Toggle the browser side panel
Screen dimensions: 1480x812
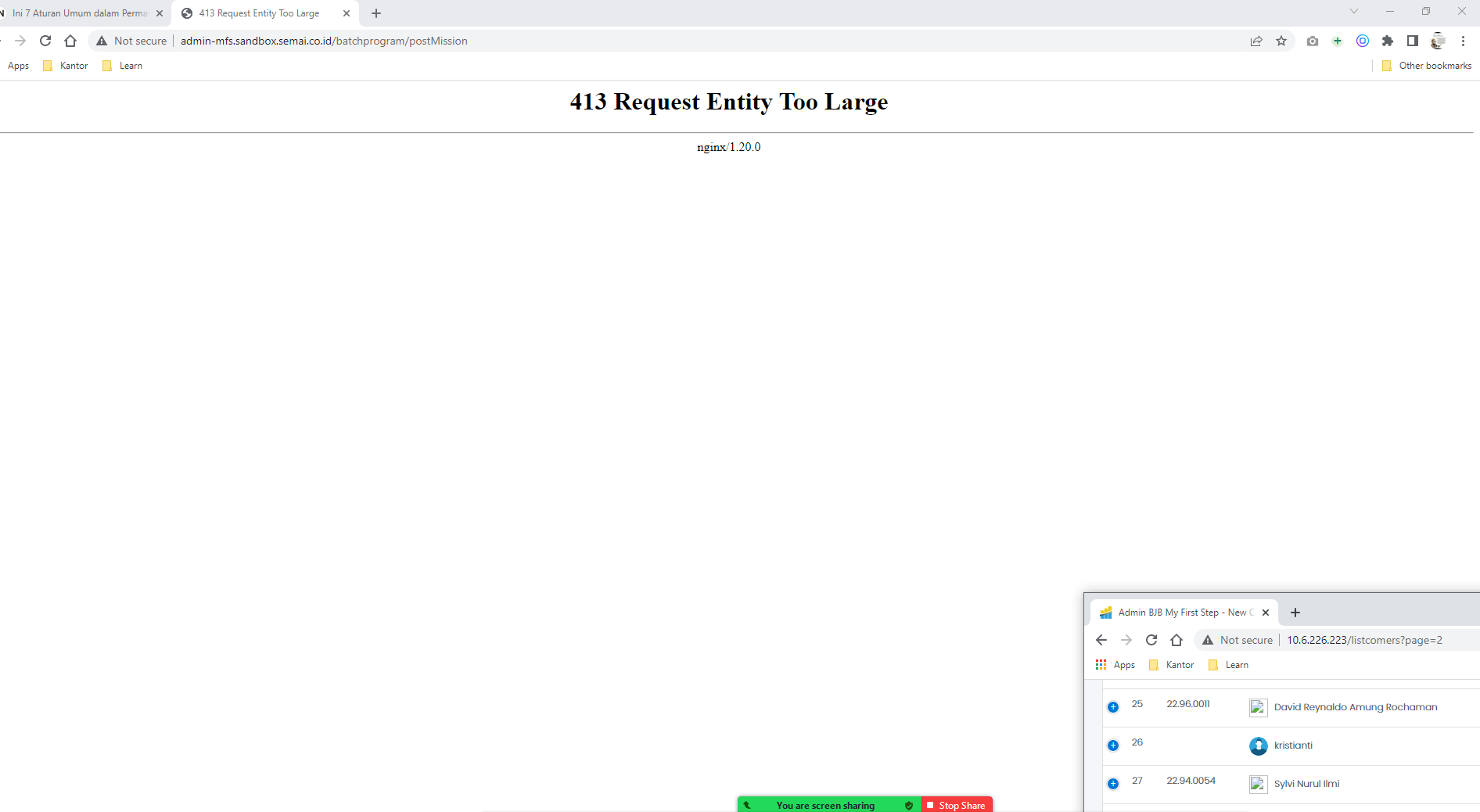tap(1413, 41)
